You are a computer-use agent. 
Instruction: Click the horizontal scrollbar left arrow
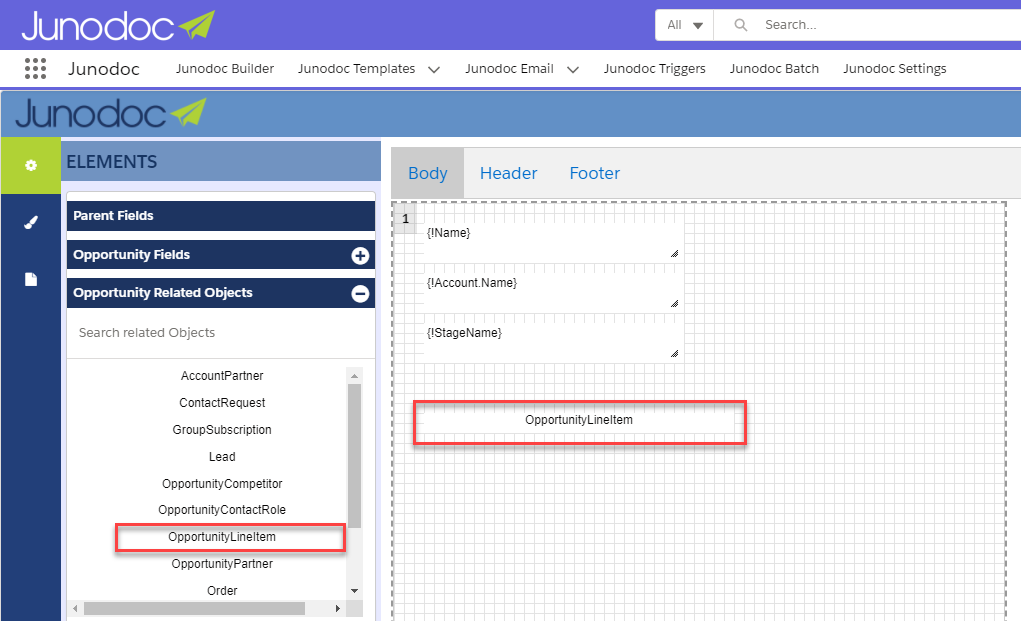75,609
